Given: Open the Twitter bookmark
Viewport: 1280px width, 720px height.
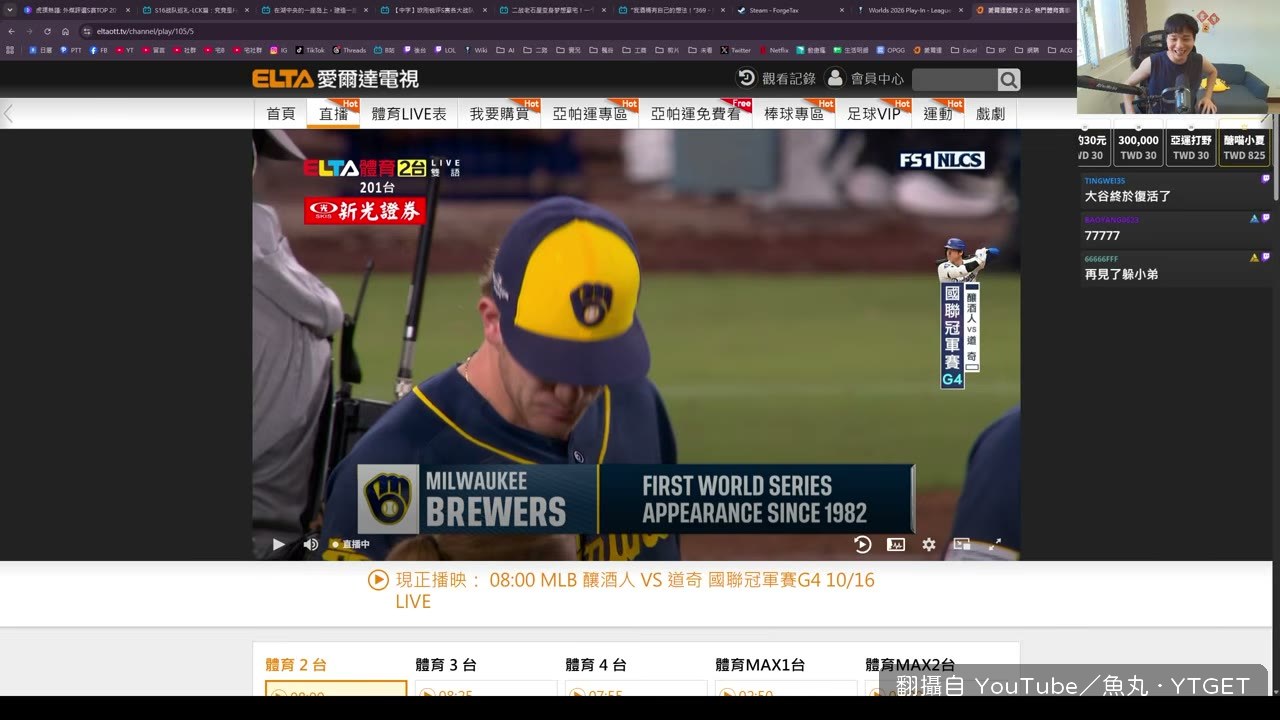Looking at the screenshot, I should coord(735,49).
